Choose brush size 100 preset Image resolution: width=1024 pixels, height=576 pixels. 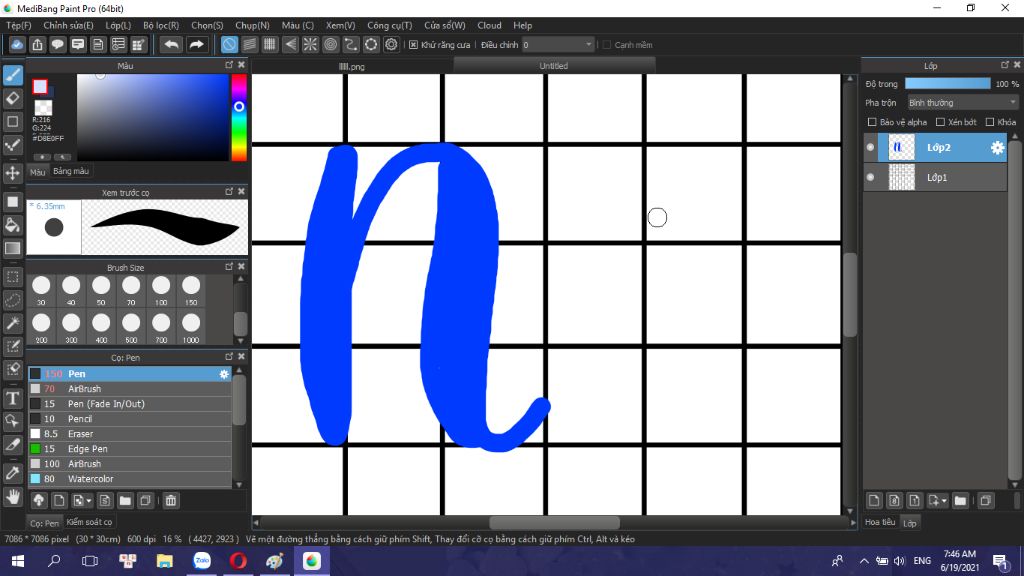click(161, 290)
